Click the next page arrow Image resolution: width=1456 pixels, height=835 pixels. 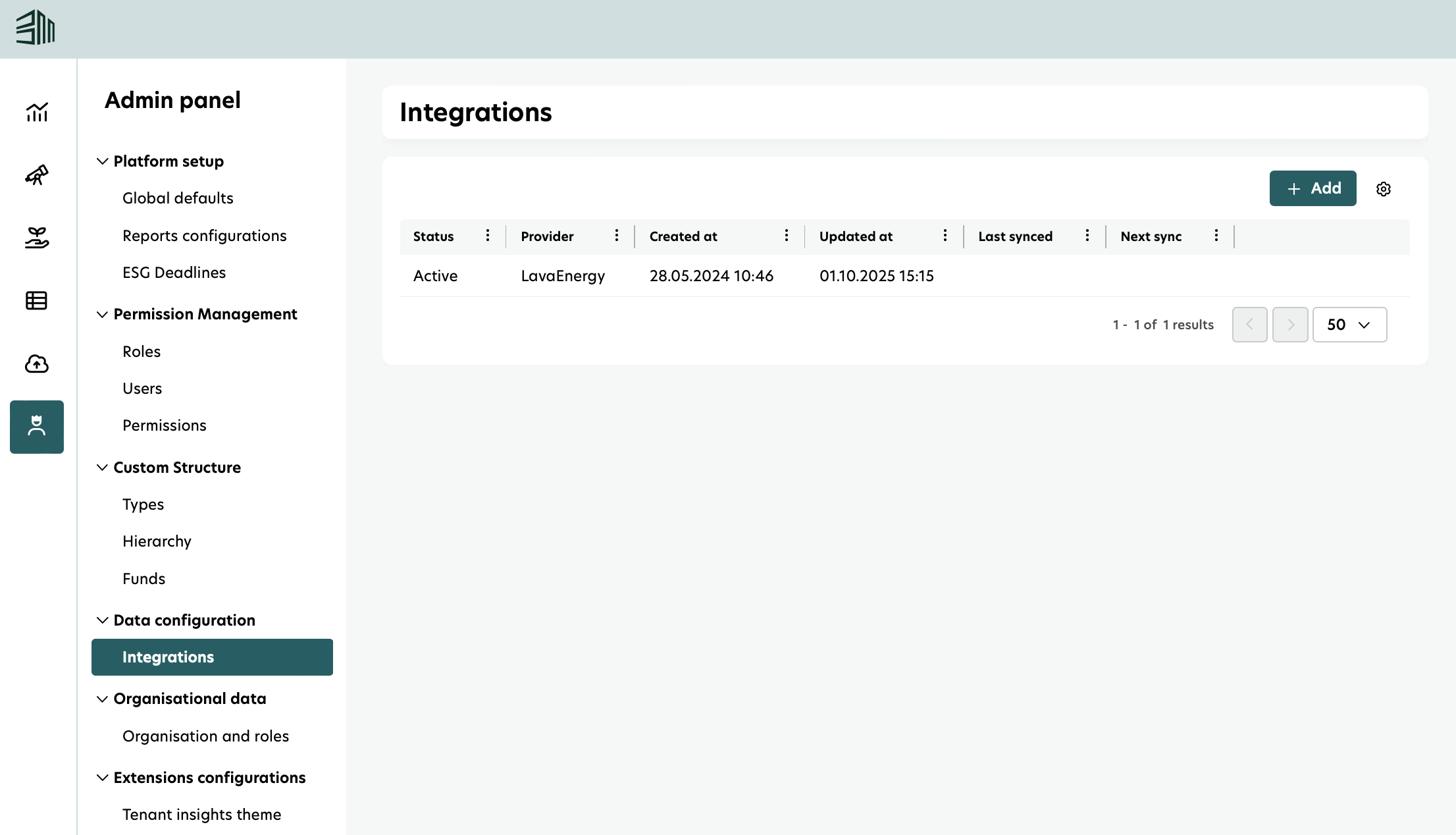1290,324
